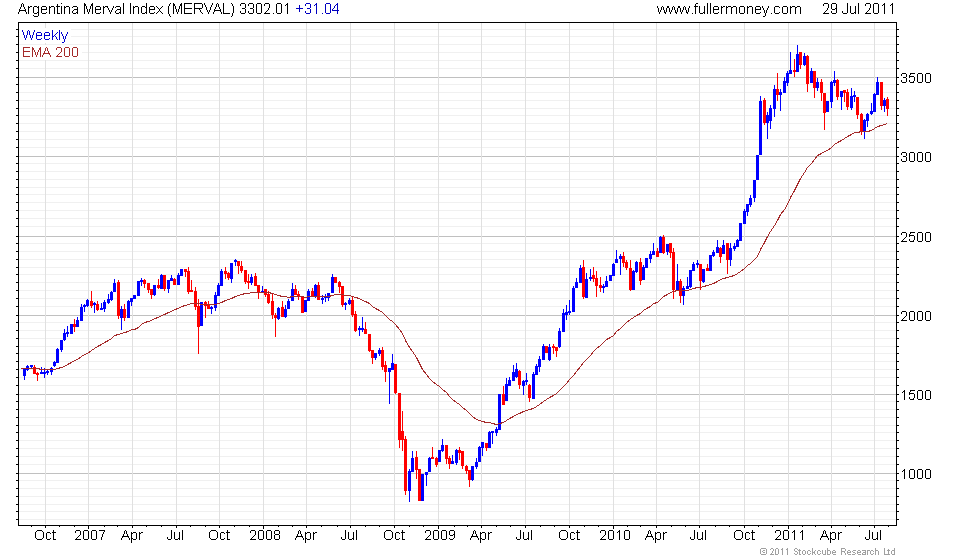Click the Stockcube Research Ltd copyright text

click(x=828, y=552)
